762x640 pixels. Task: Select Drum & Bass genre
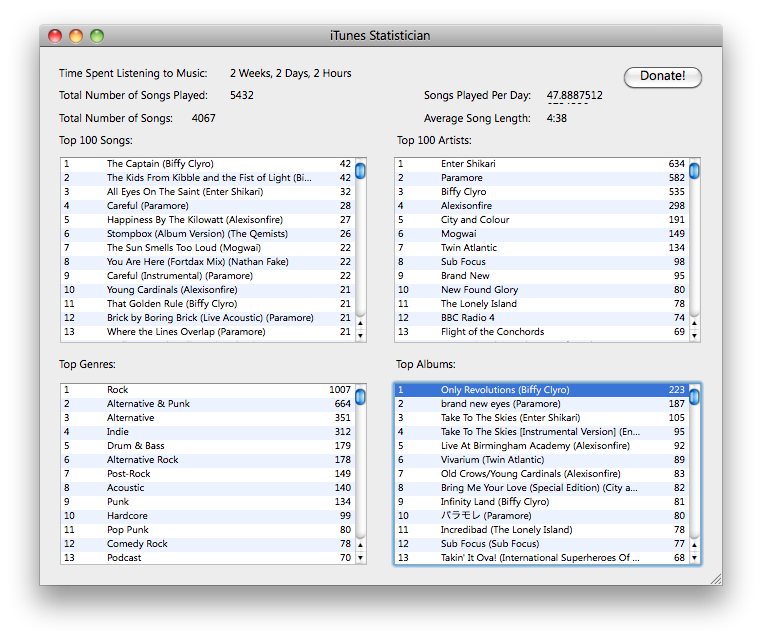[x=208, y=446]
